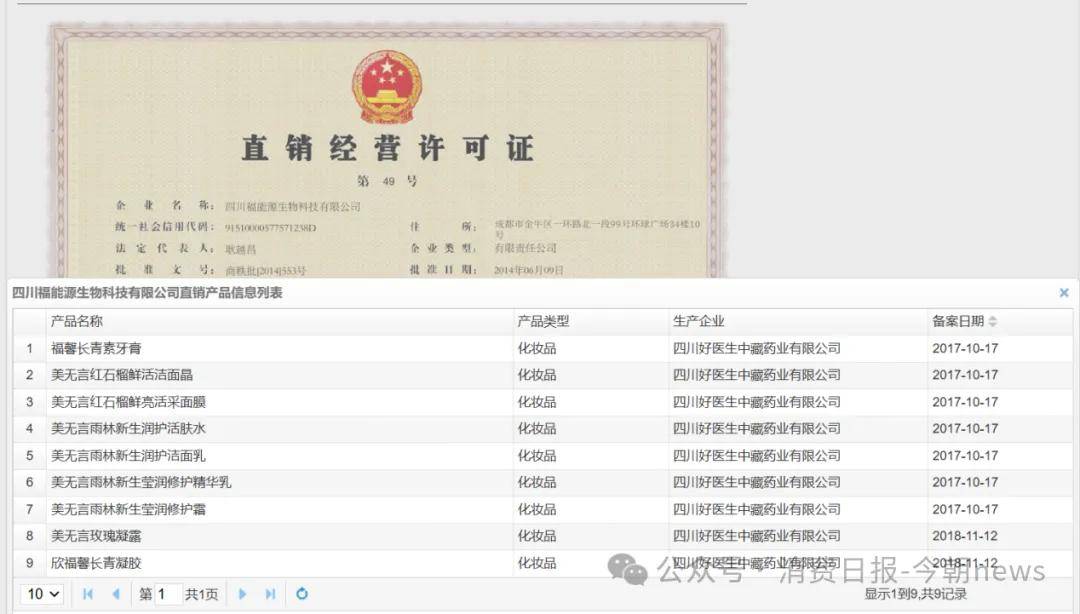Sort by 备案日期 column arrows
The height and width of the screenshot is (614, 1080).
pos(993,321)
